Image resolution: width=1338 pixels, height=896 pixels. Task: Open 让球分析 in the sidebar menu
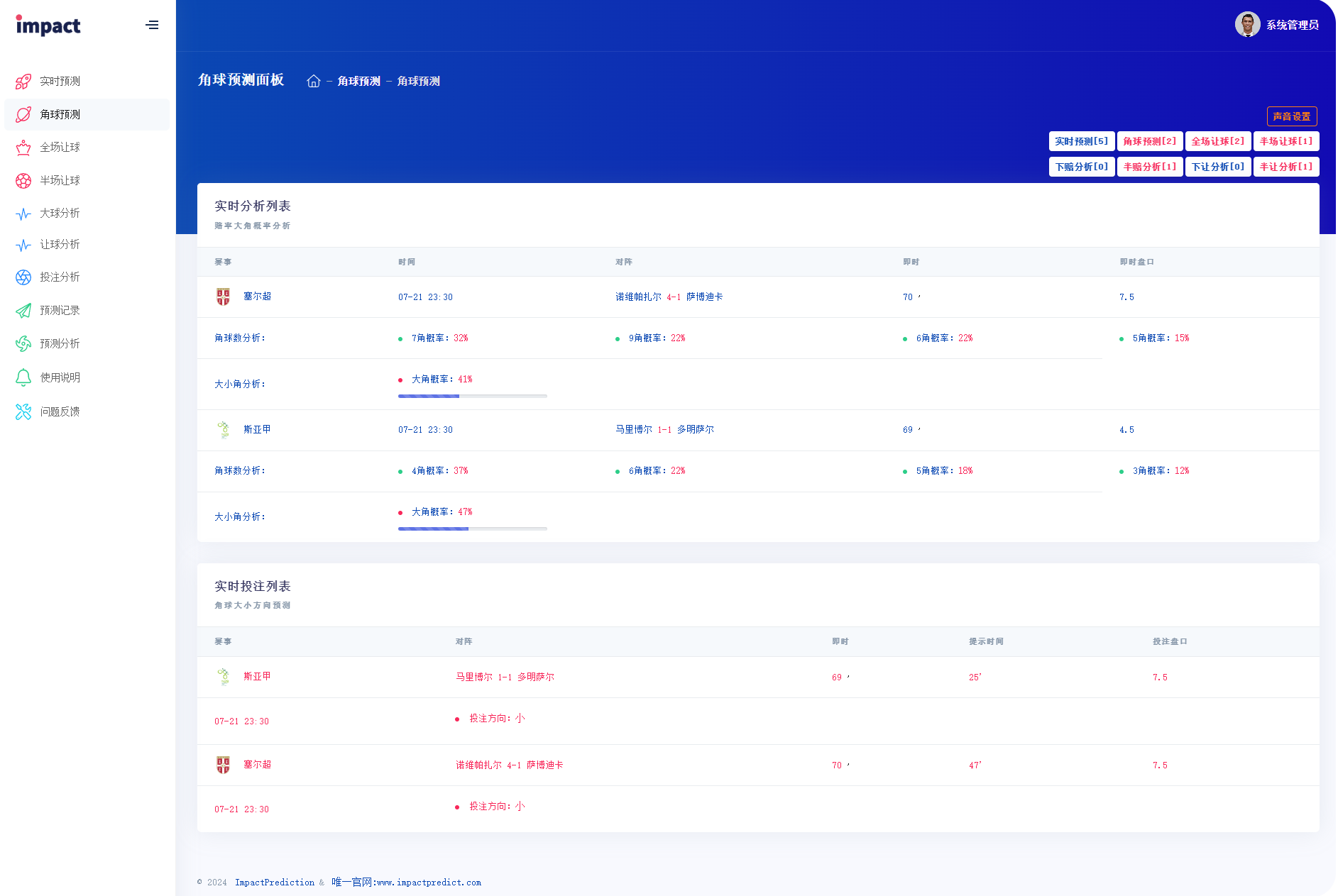pos(60,245)
